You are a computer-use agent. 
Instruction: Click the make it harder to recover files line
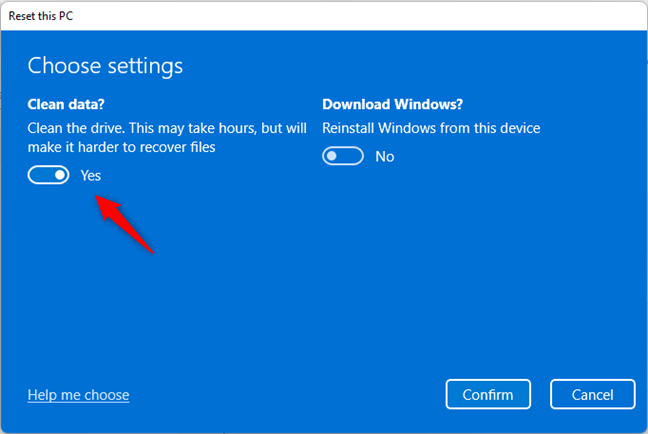click(121, 147)
